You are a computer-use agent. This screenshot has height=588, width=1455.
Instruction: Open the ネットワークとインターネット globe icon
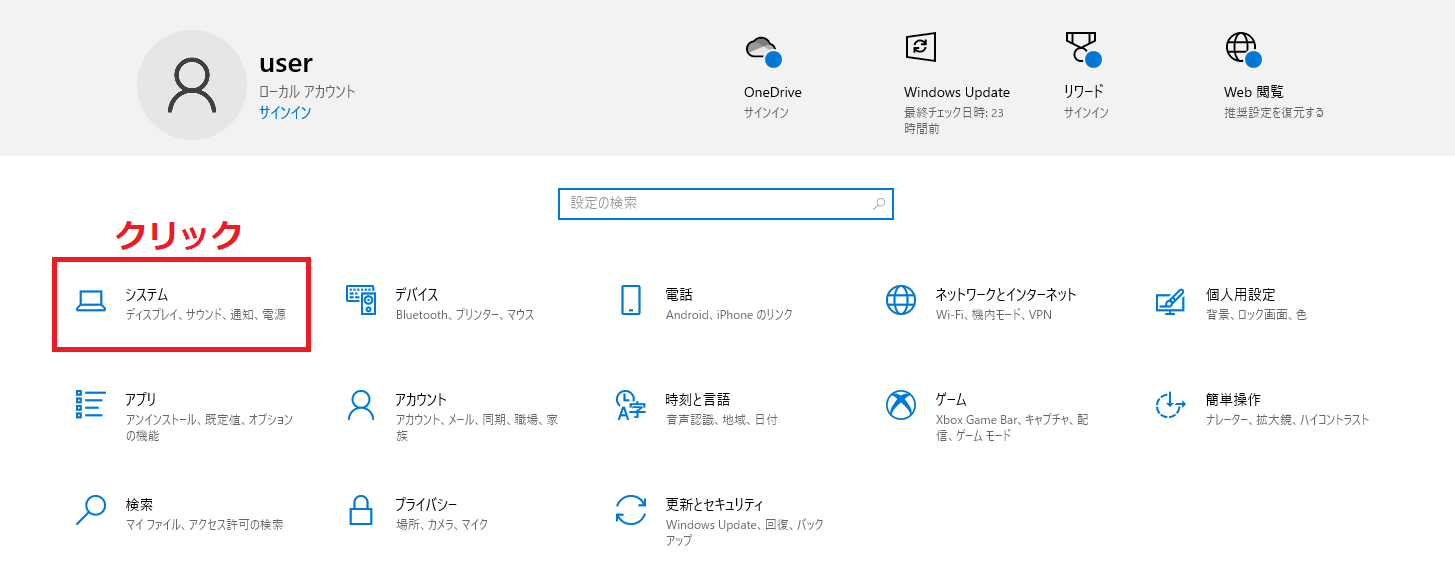(x=901, y=300)
